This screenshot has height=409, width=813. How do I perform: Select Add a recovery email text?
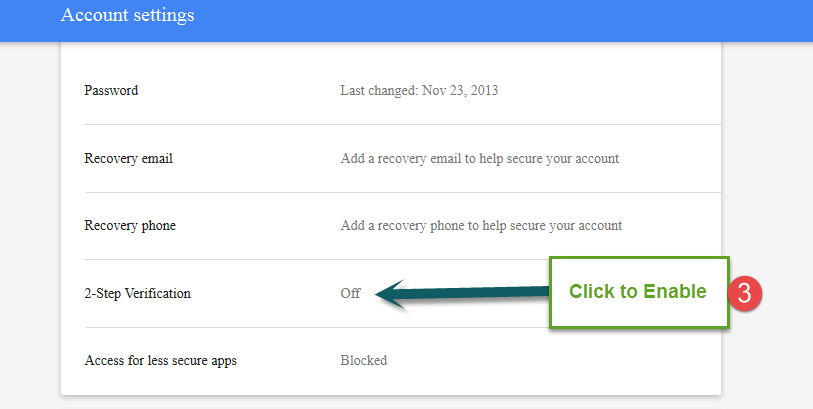480,159
